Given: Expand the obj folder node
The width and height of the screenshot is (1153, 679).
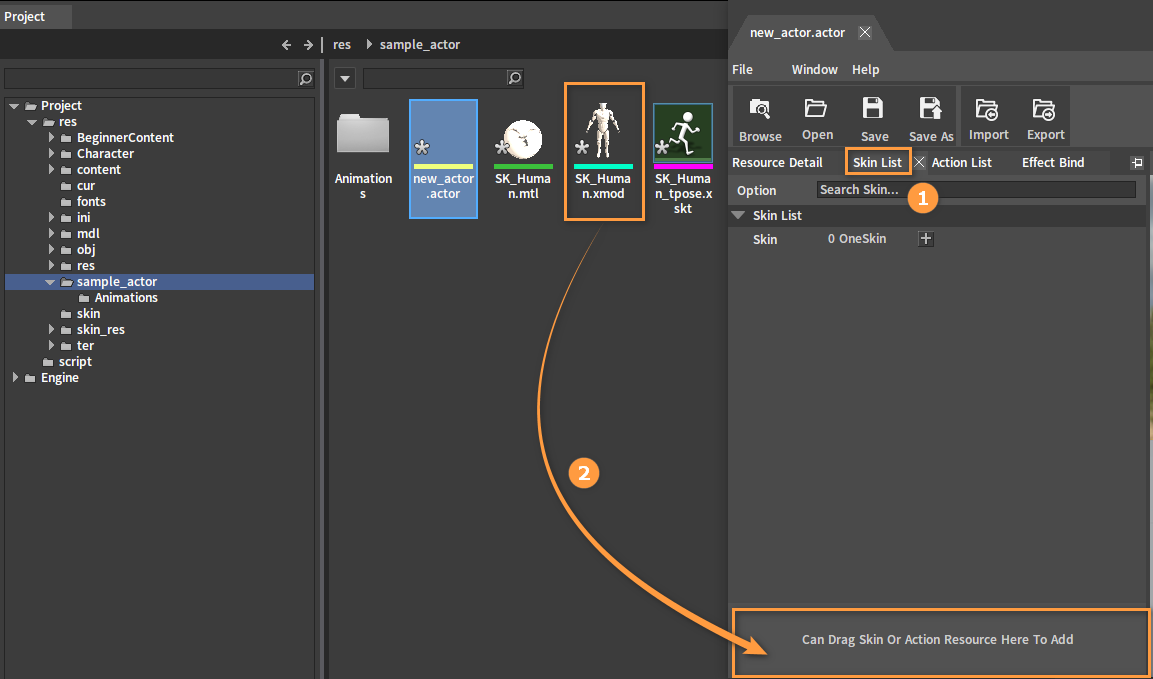Looking at the screenshot, I should pyautogui.click(x=51, y=250).
